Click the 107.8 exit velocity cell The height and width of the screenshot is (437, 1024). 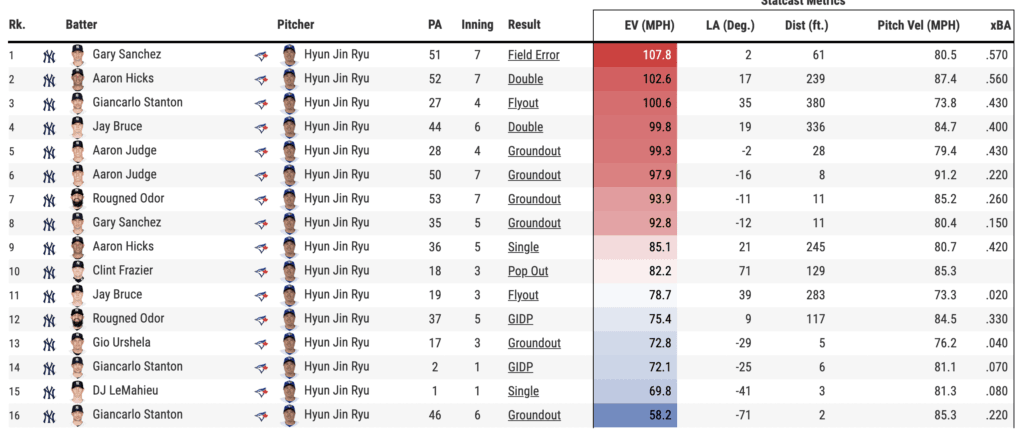click(x=635, y=55)
